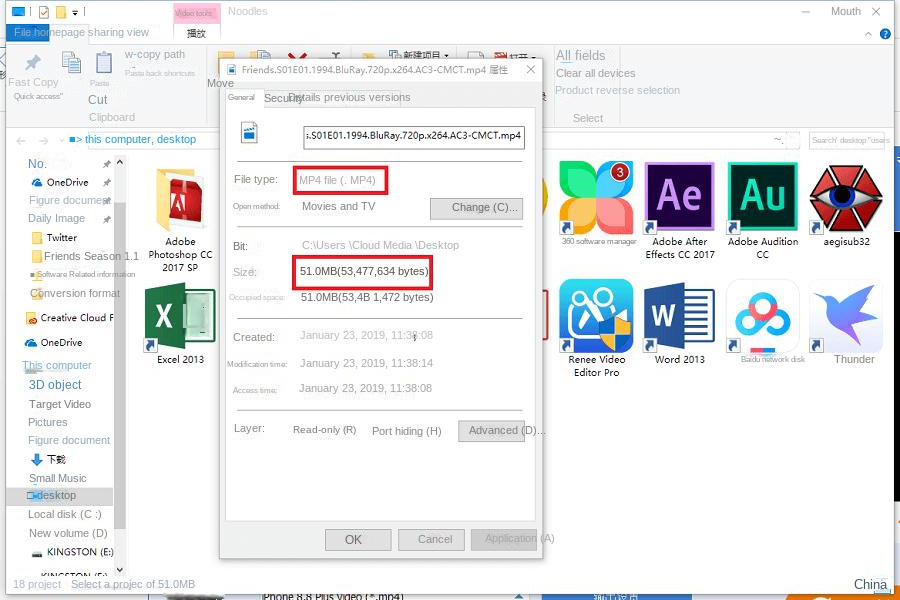The height and width of the screenshot is (600, 900).
Task: Click the Application (A) button
Action: (x=504, y=539)
